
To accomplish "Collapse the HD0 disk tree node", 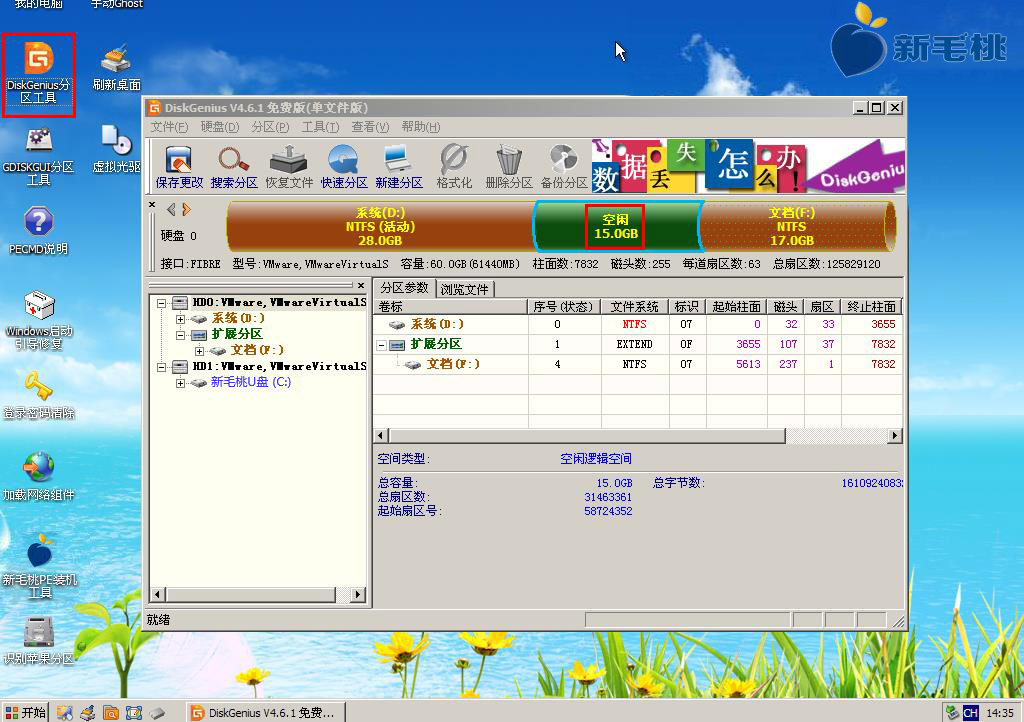I will click(161, 303).
